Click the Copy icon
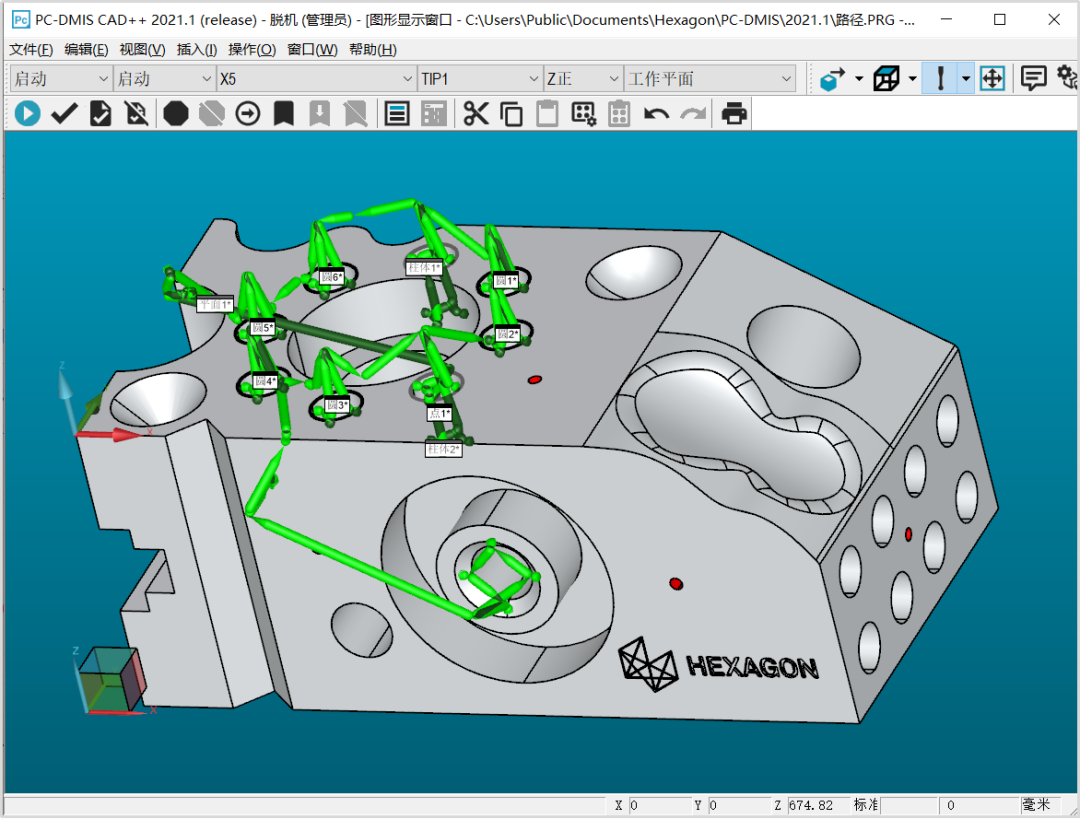 511,114
